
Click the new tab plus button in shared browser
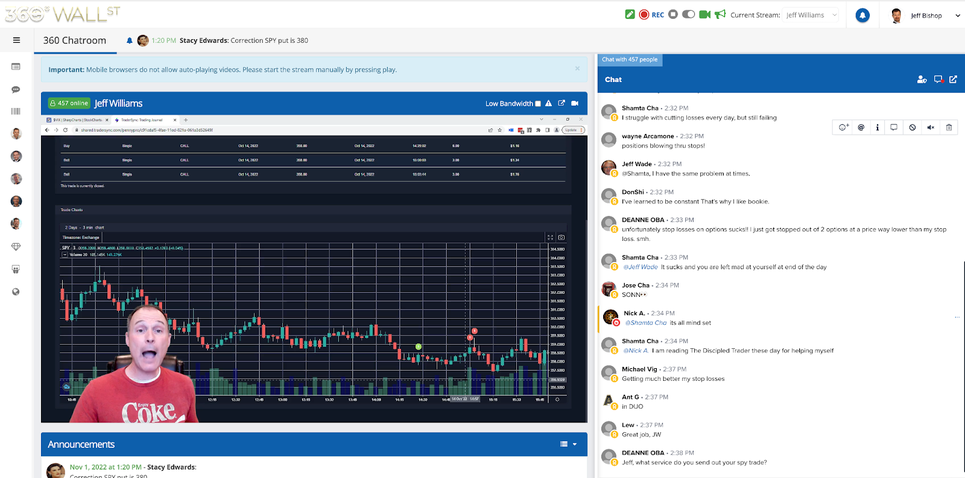(186, 119)
